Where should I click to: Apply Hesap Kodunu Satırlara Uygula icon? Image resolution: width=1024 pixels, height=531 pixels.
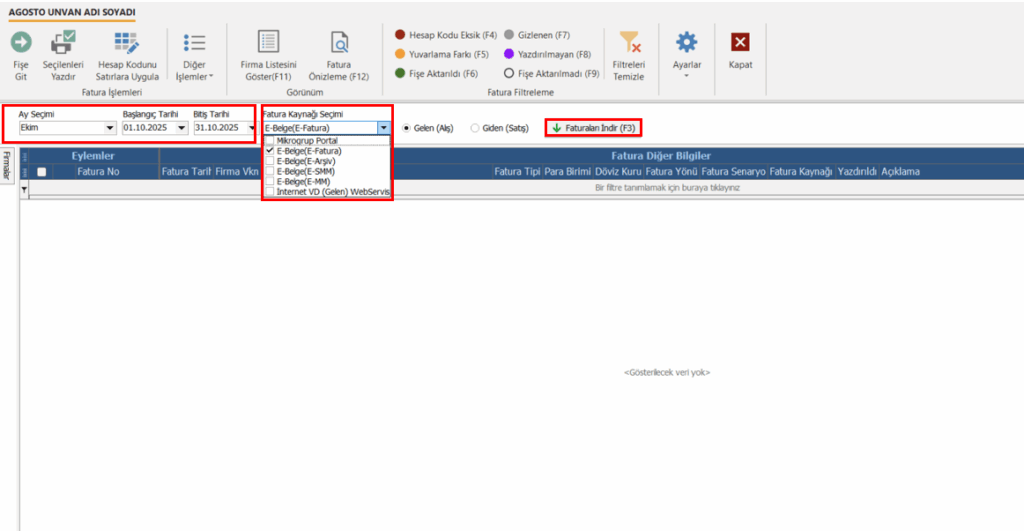click(x=127, y=42)
